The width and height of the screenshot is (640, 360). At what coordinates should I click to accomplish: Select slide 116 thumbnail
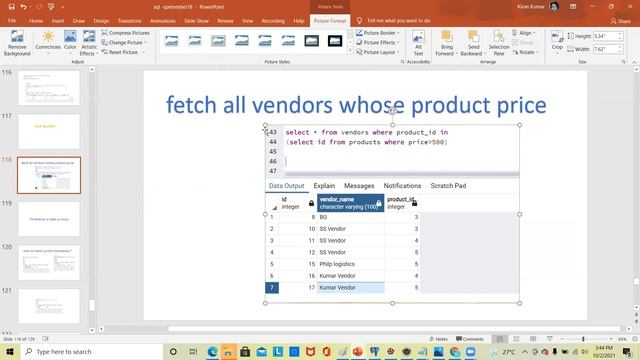coord(49,88)
